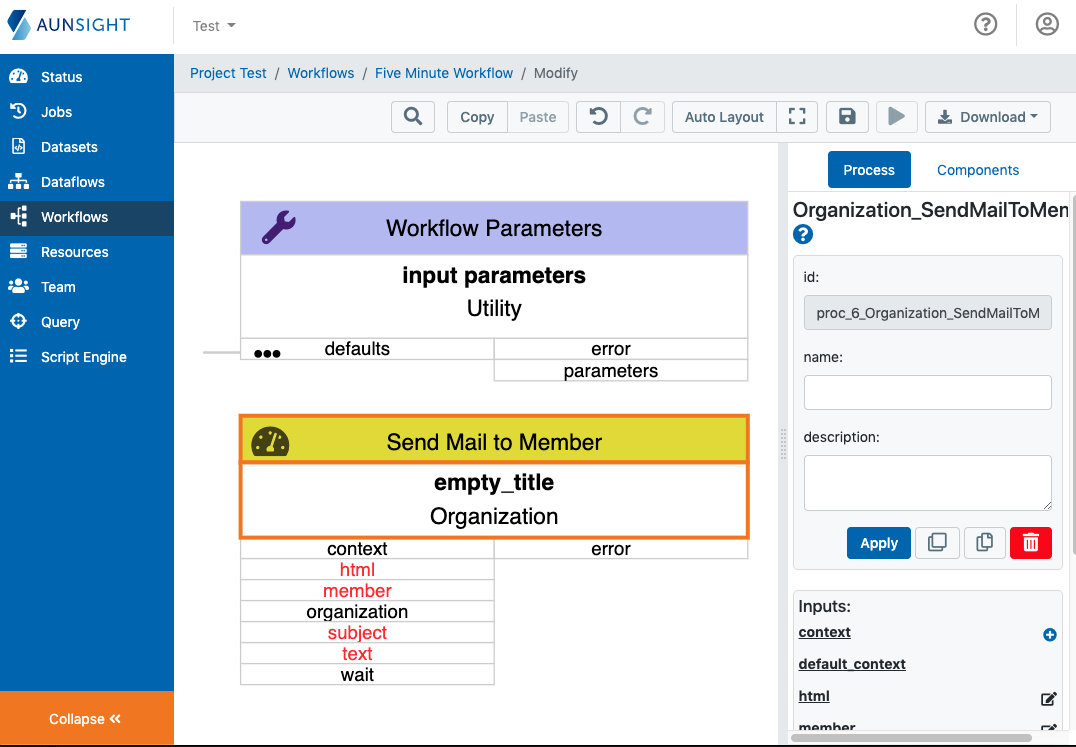
Task: Run the workflow with the play icon
Action: (896, 117)
